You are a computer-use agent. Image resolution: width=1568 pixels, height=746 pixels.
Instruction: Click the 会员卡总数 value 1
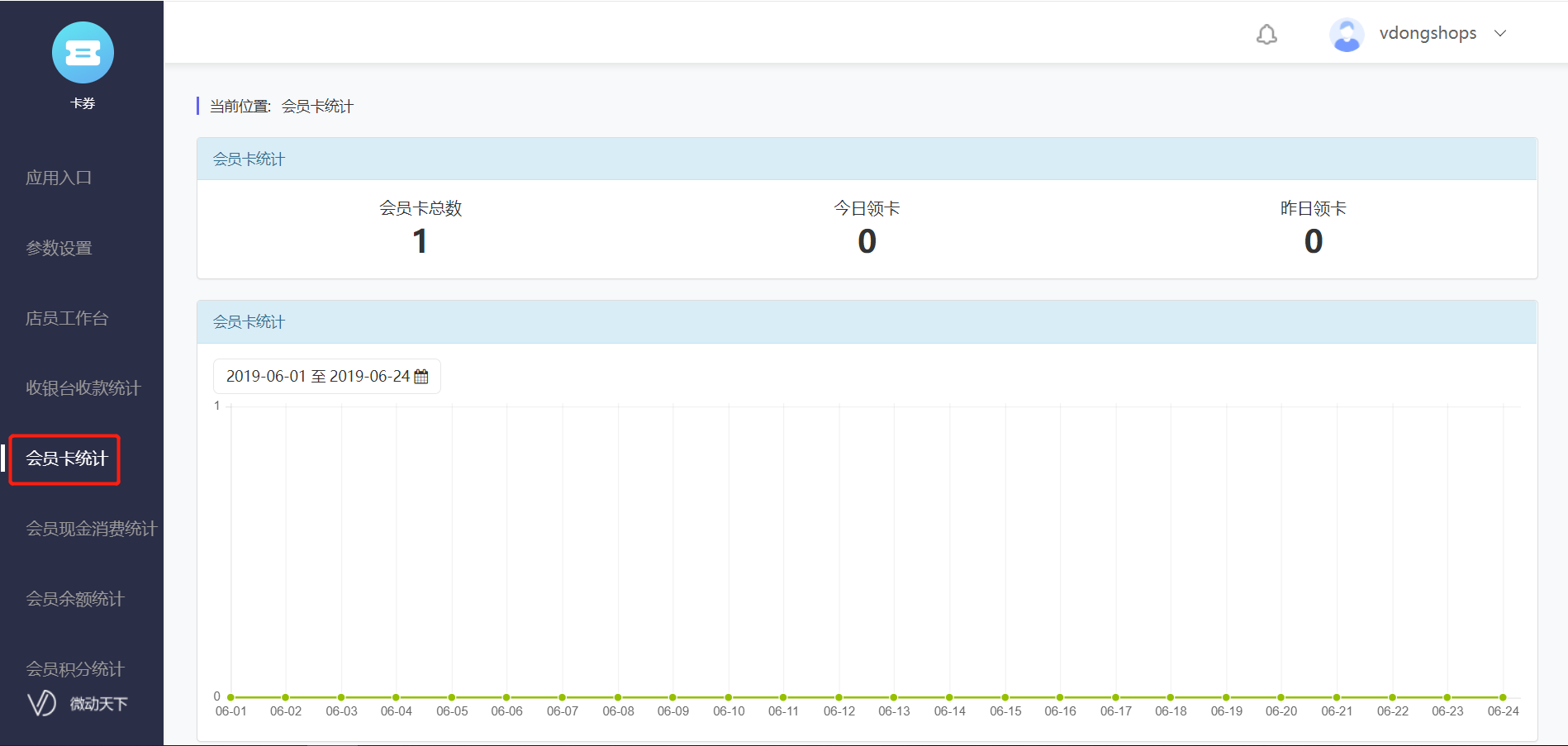pos(420,242)
